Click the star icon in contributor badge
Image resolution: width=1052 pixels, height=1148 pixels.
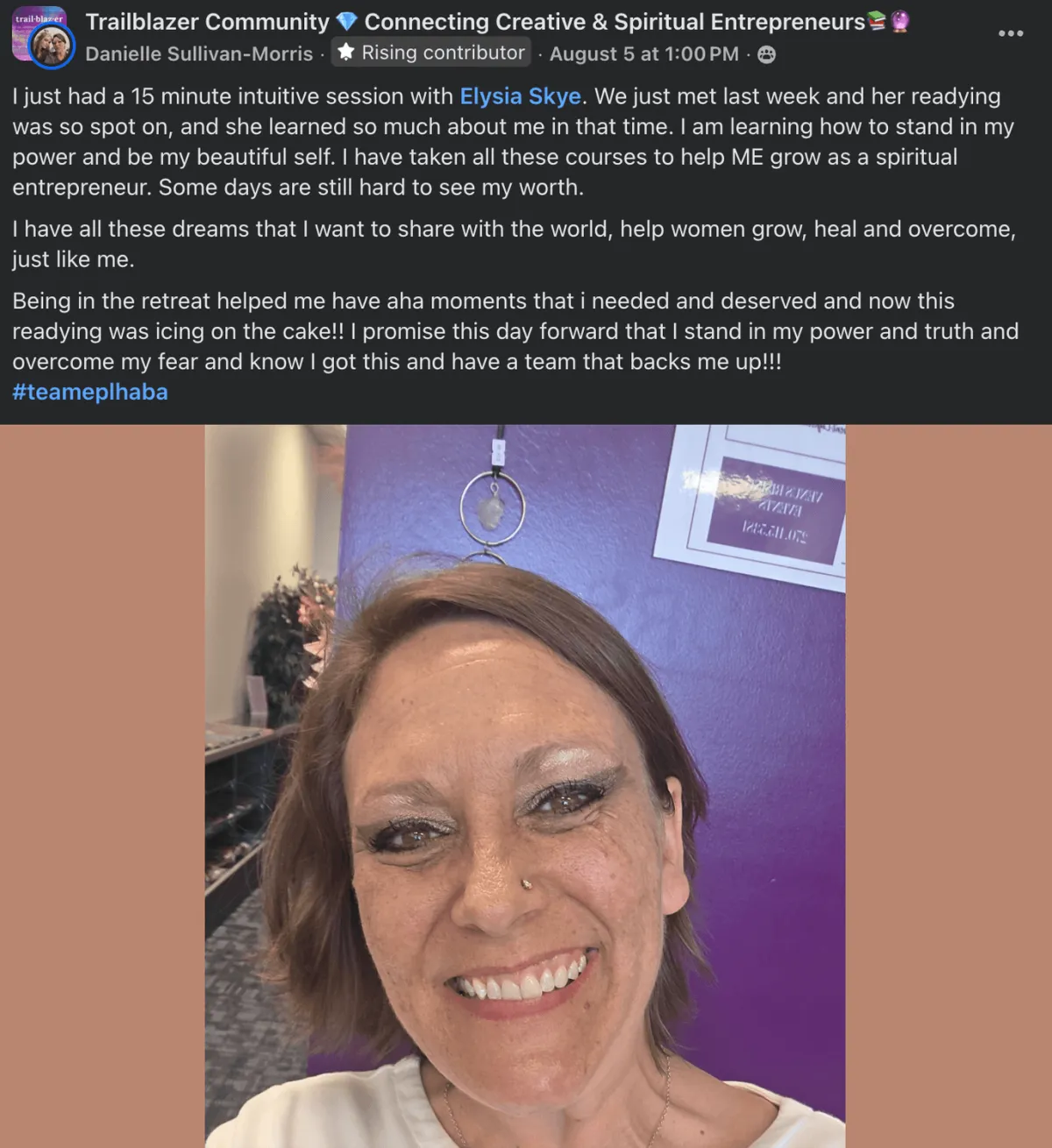(346, 53)
